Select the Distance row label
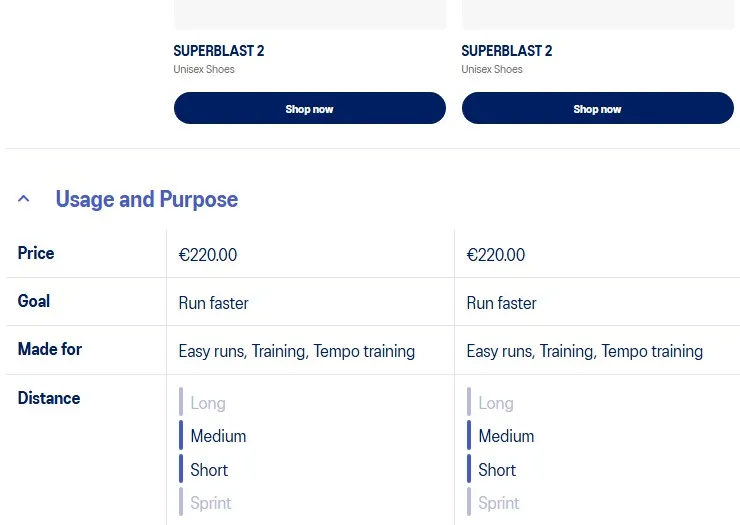Viewport: 740px width, 525px height. pos(49,398)
